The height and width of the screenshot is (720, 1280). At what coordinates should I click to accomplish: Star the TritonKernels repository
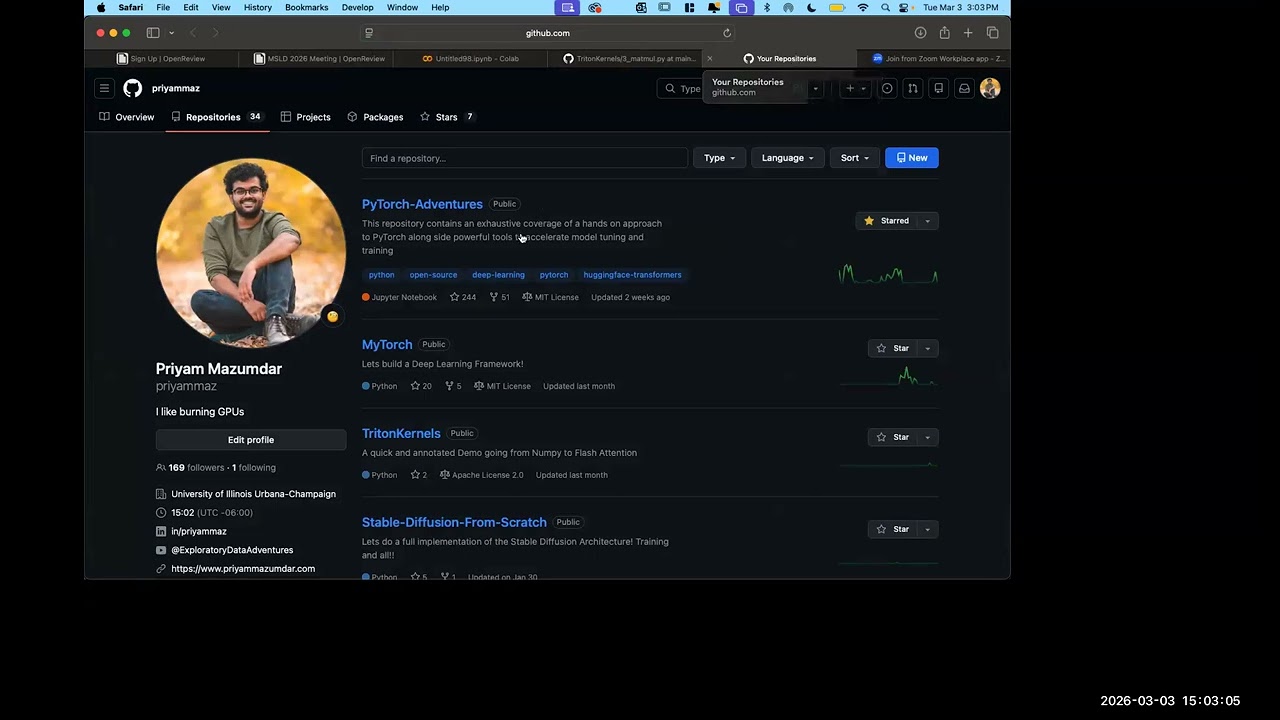[892, 437]
